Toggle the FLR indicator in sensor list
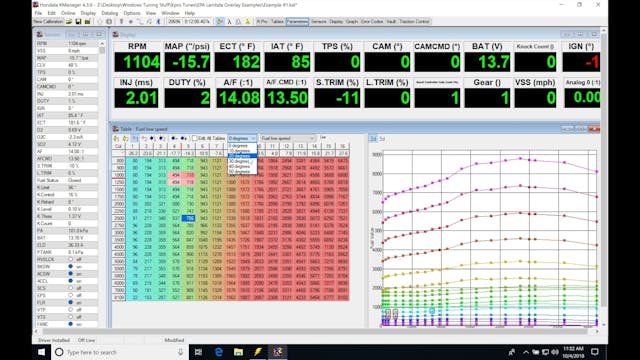This screenshot has width=640, height=360. [x=71, y=302]
